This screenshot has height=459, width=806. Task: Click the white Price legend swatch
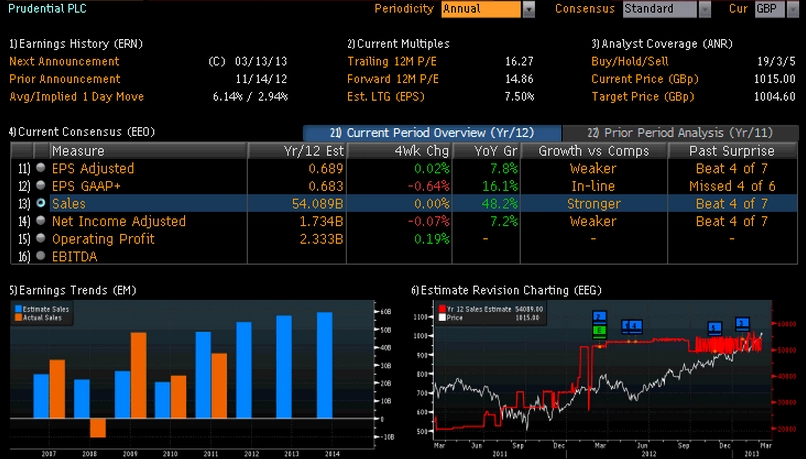(442, 318)
